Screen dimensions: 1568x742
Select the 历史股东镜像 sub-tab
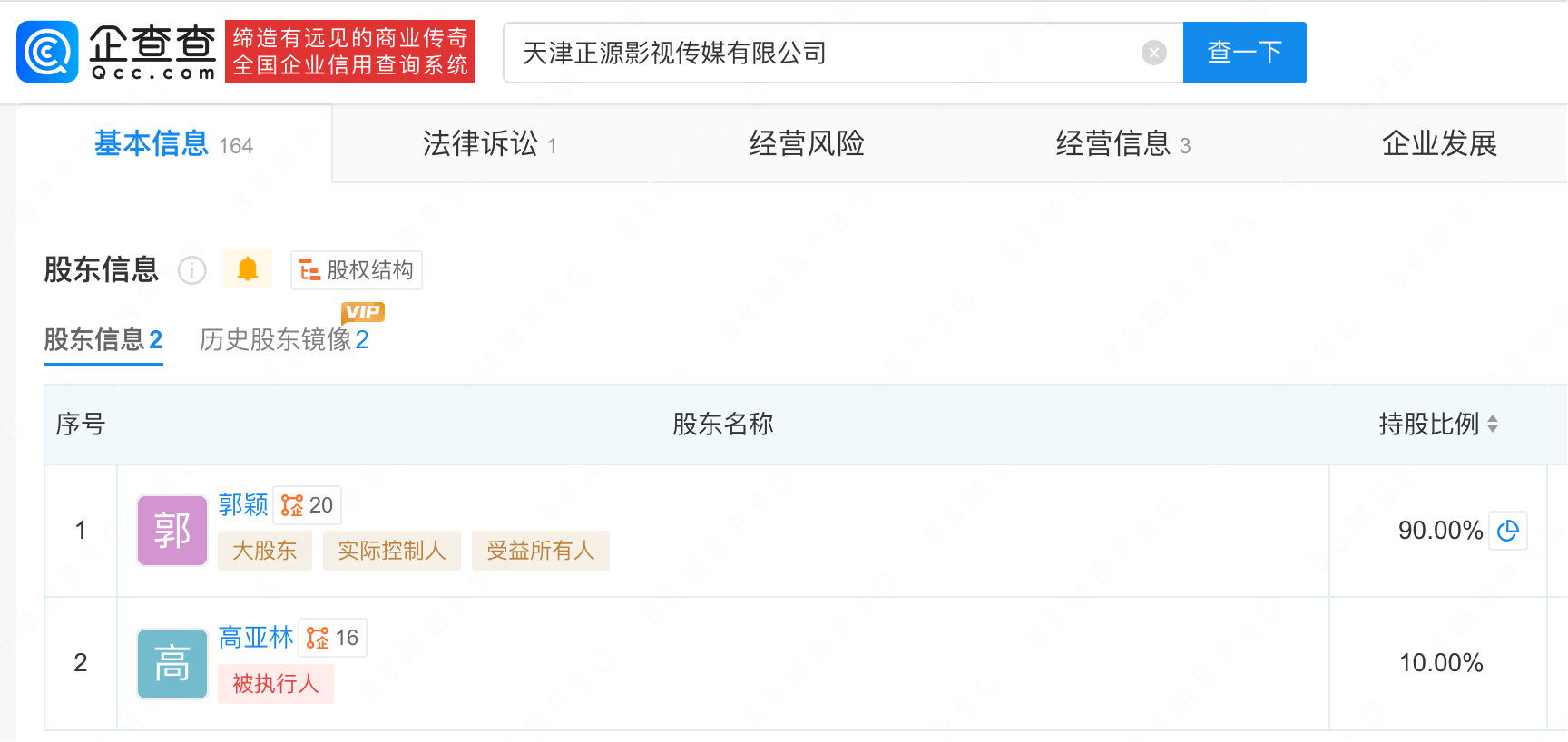click(x=284, y=340)
